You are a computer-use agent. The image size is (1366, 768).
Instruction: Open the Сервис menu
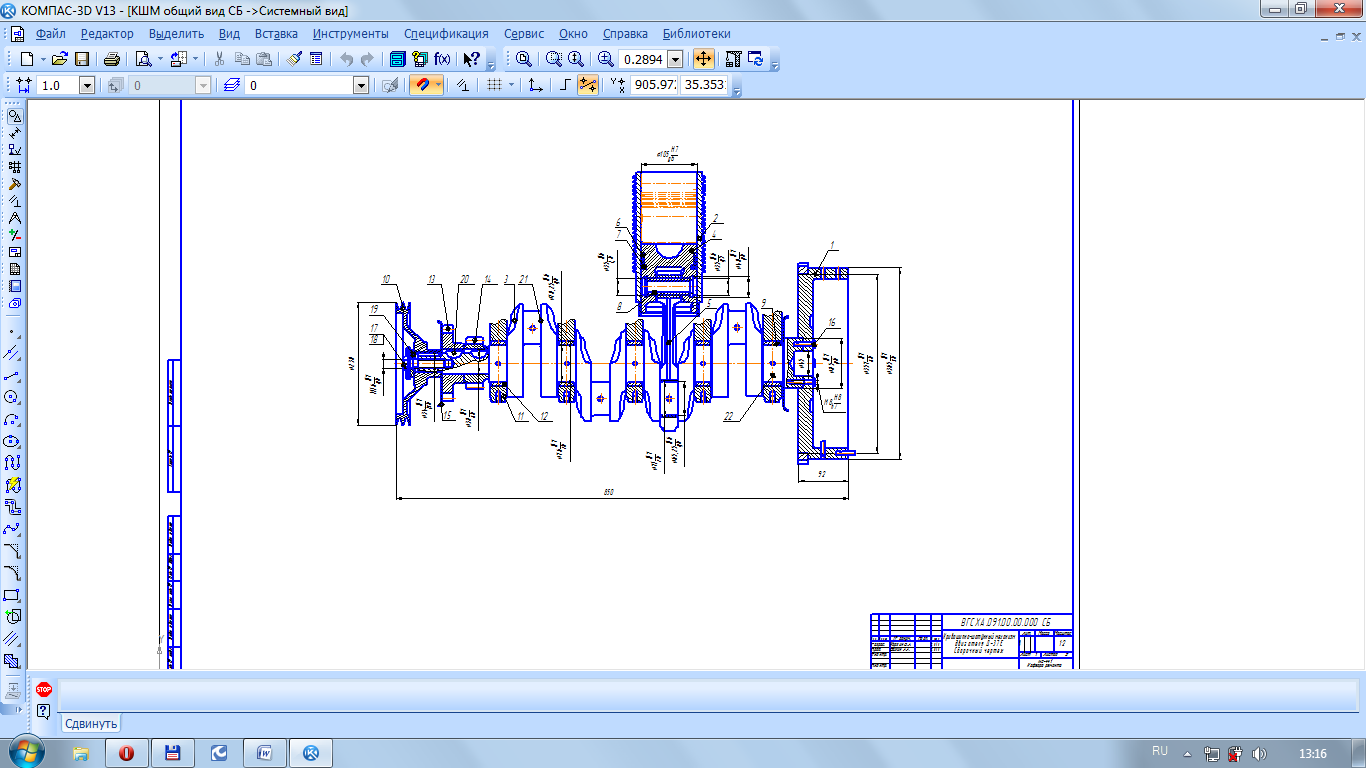pos(524,33)
